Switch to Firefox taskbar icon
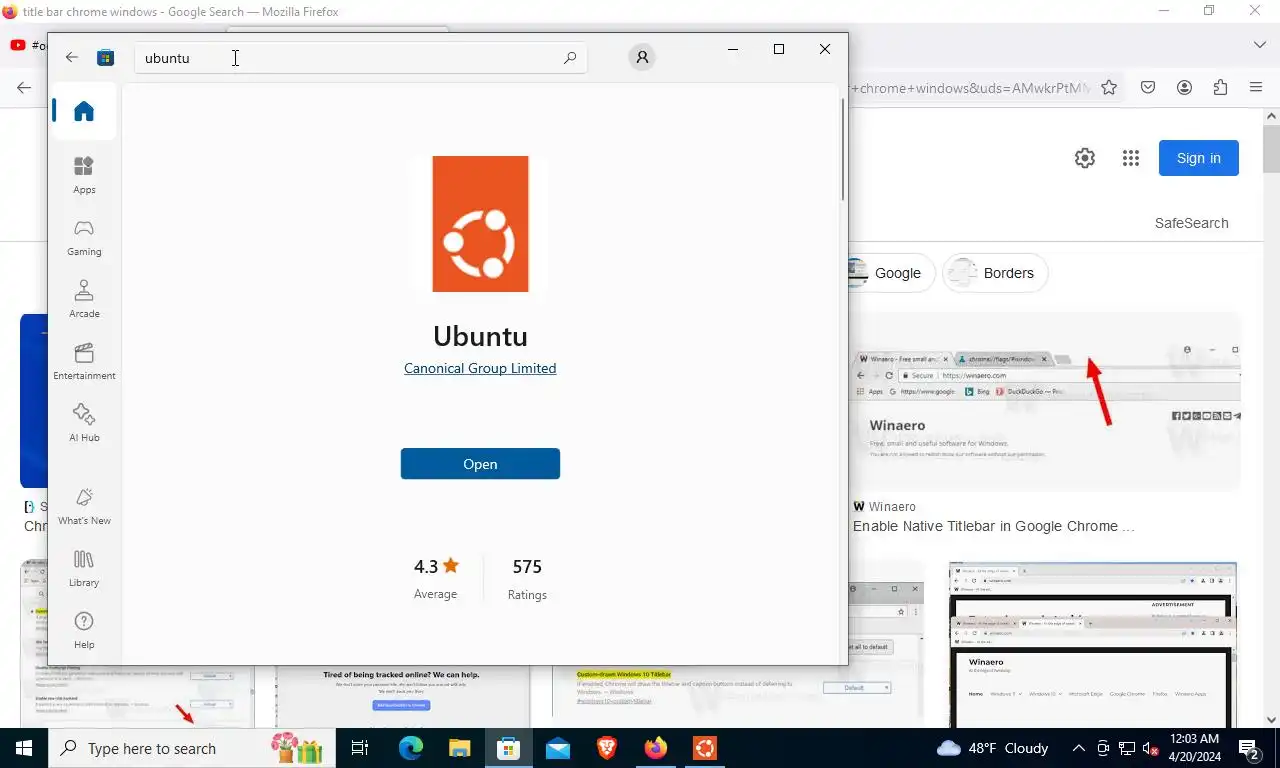The image size is (1280, 768). pyautogui.click(x=655, y=748)
